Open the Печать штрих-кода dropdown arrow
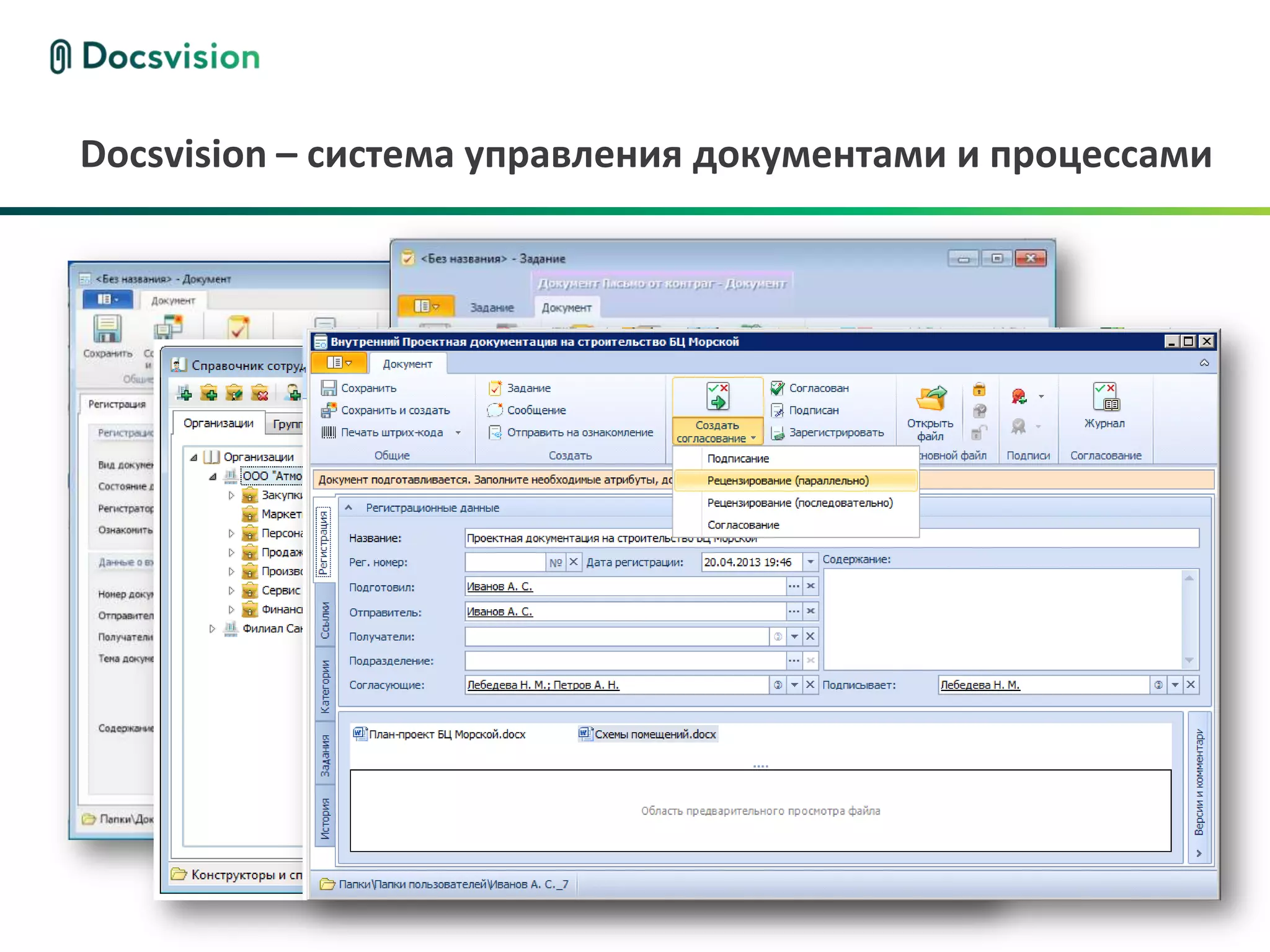1270x952 pixels. [x=458, y=433]
